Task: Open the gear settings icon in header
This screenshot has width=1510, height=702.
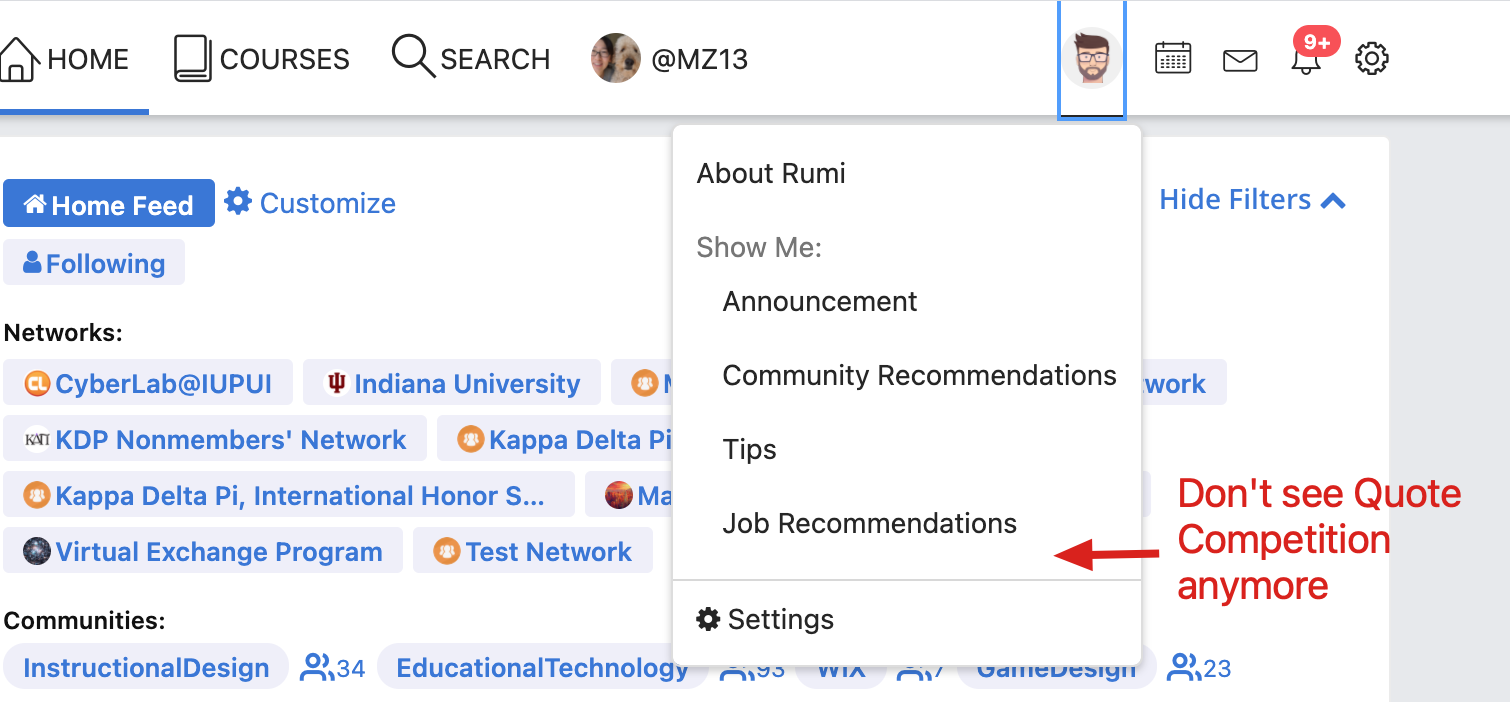Action: 1372,58
